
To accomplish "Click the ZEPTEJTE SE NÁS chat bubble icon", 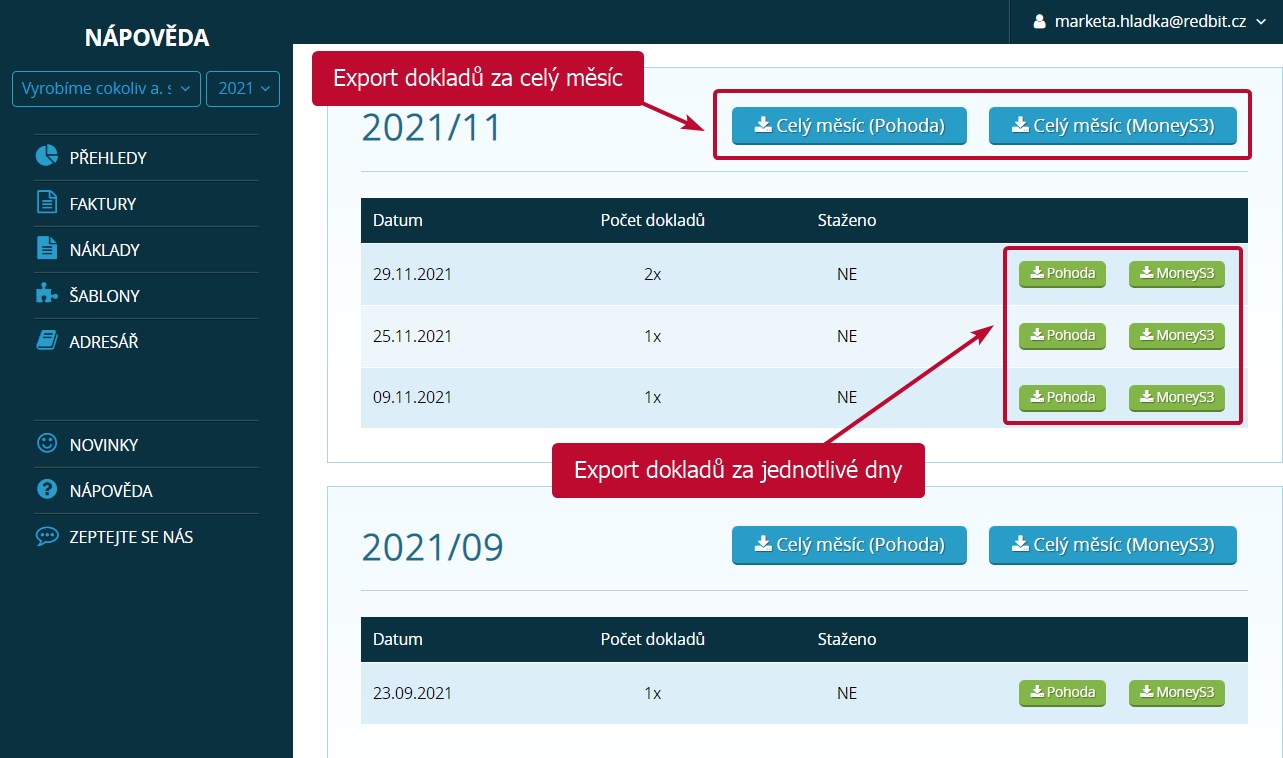I will click(46, 536).
